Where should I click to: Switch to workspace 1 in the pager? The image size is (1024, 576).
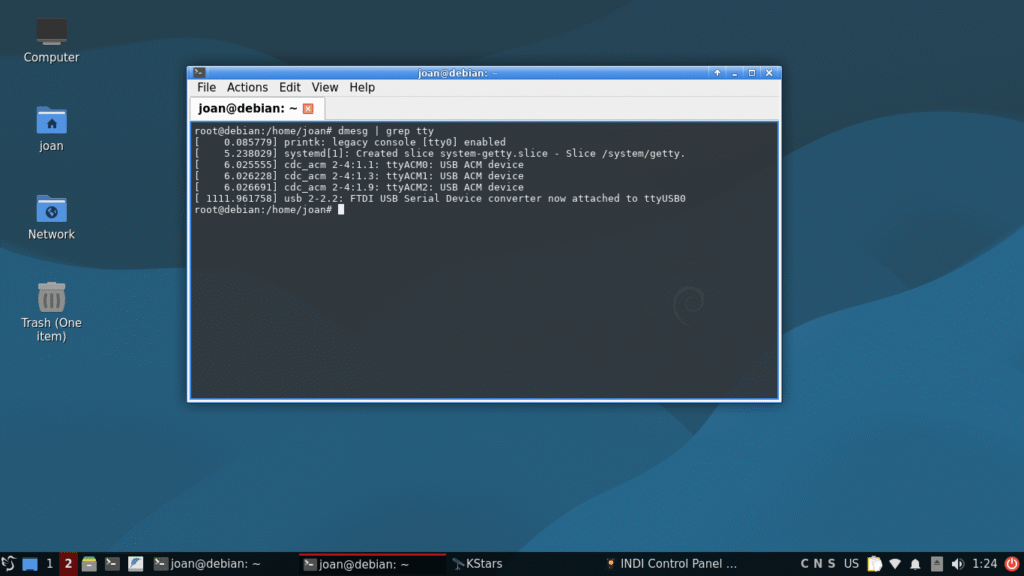pyautogui.click(x=49, y=564)
